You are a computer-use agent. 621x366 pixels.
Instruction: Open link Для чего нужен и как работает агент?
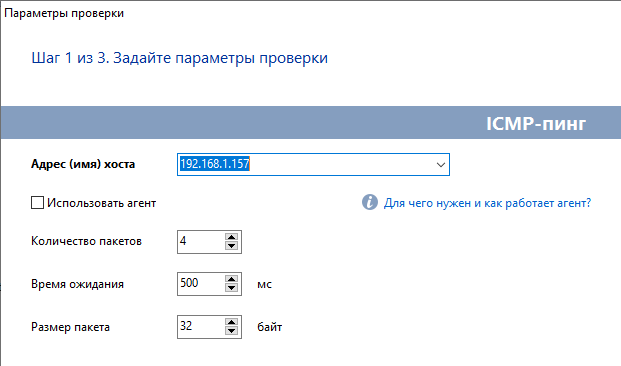tap(487, 203)
